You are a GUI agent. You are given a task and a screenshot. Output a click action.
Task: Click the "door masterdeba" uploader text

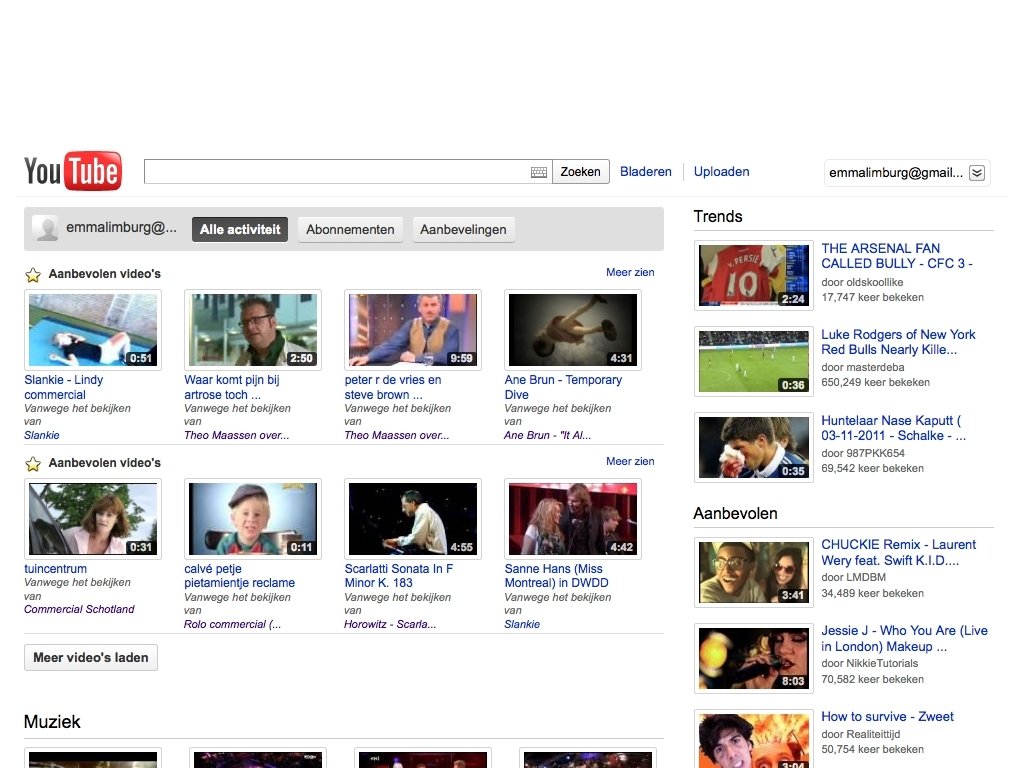pos(863,367)
